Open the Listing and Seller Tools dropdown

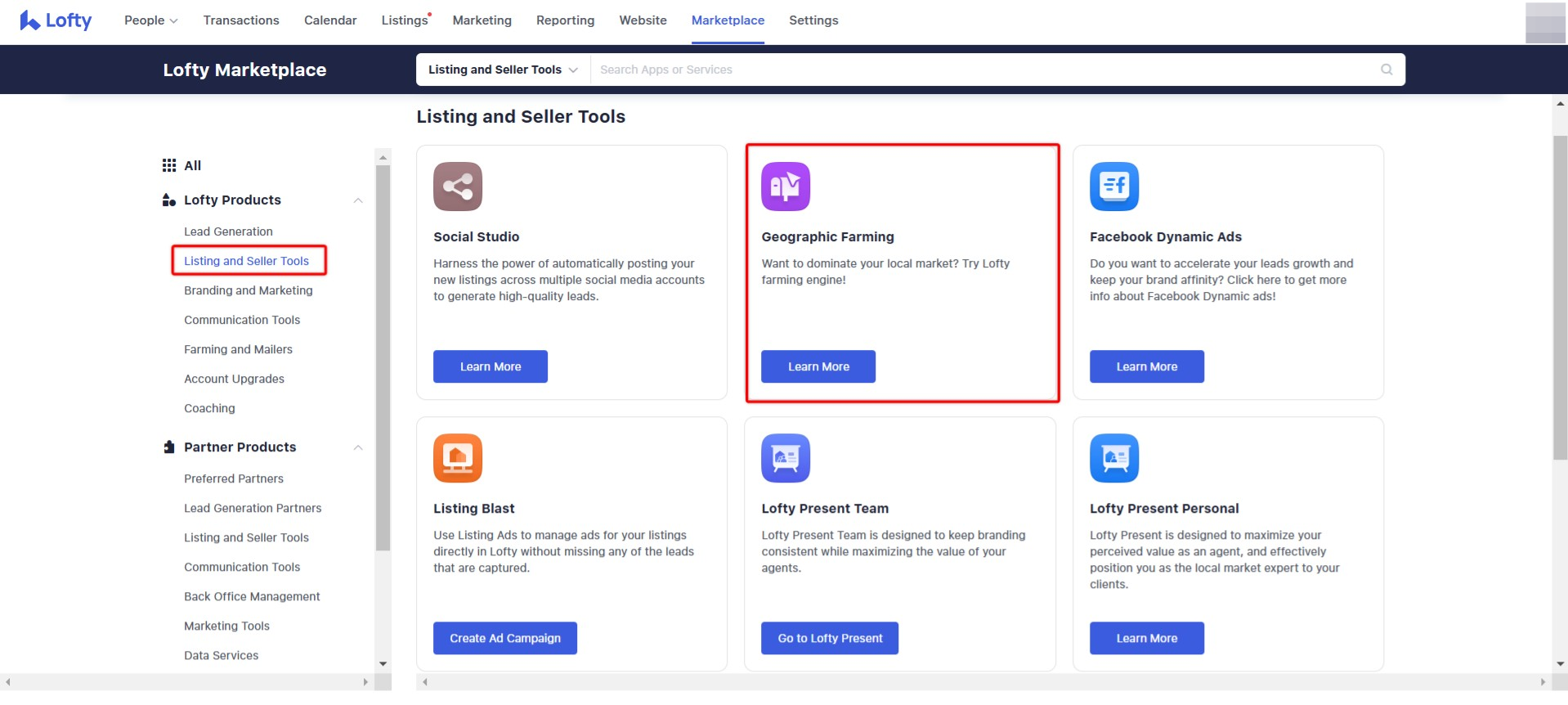[x=502, y=70]
